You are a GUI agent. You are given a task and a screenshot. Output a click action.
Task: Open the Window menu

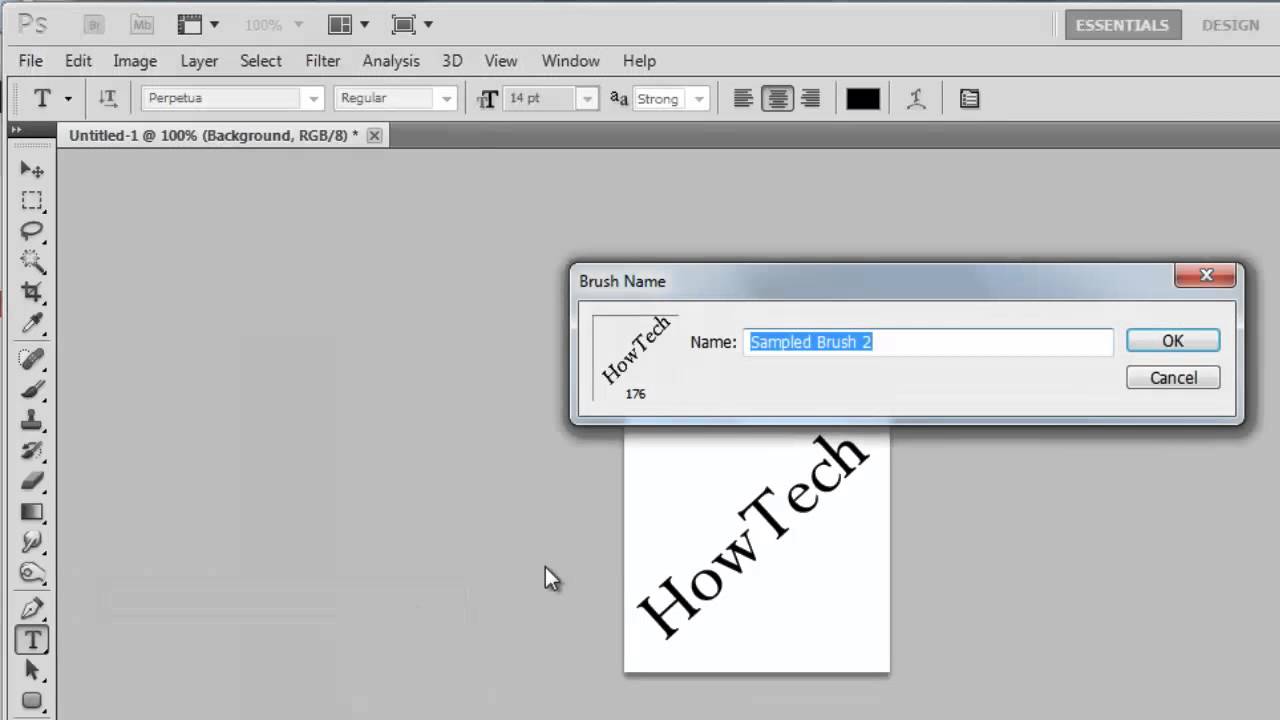coord(571,61)
